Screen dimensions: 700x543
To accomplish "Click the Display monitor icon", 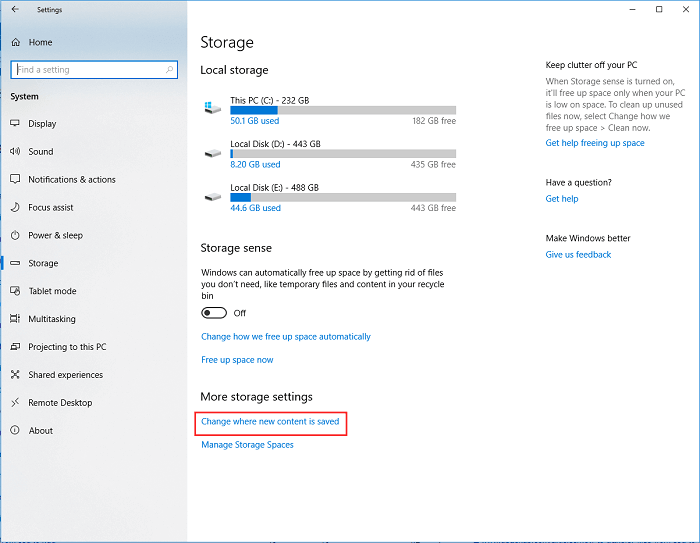I will point(15,123).
